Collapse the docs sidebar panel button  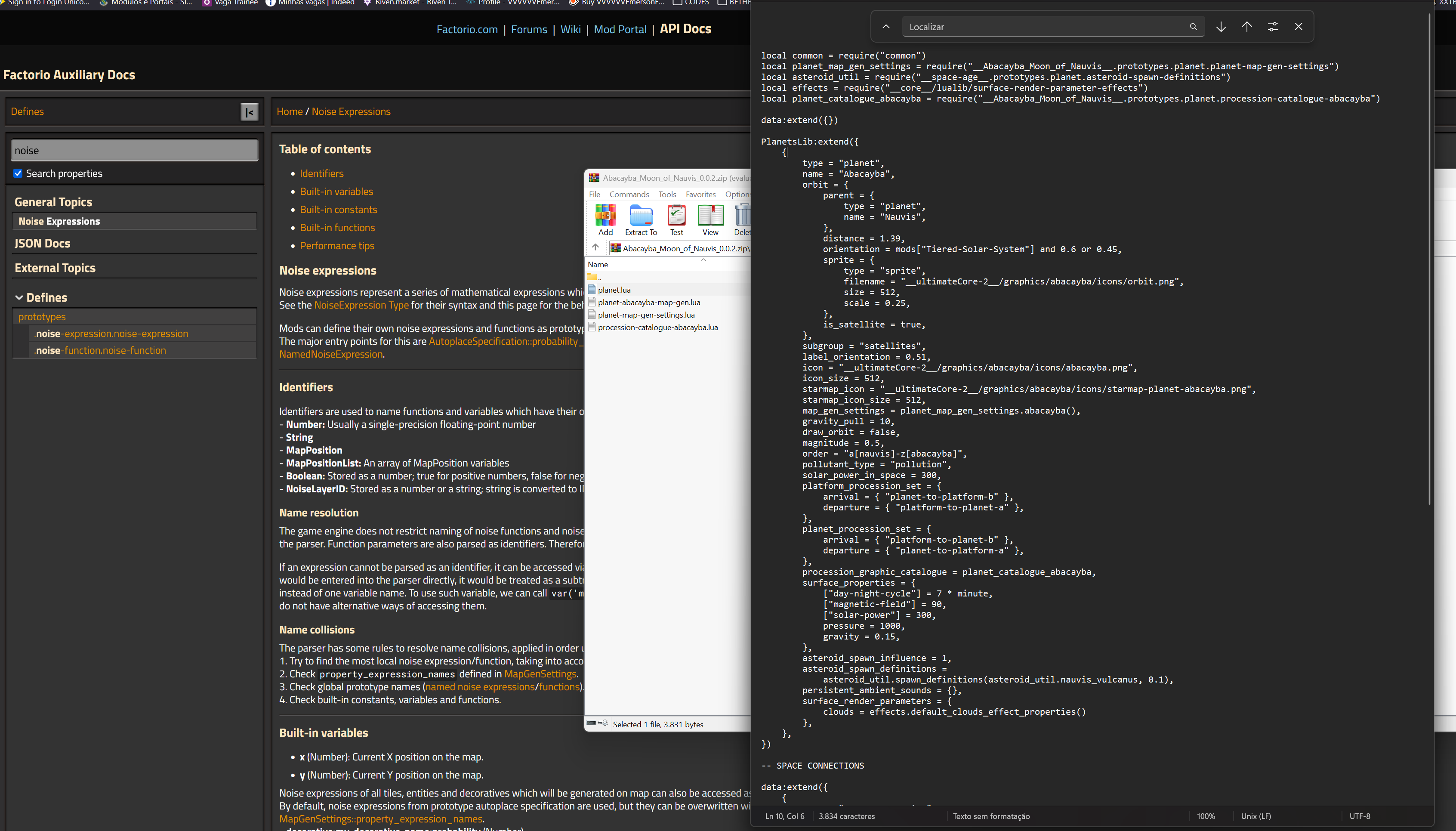click(249, 112)
